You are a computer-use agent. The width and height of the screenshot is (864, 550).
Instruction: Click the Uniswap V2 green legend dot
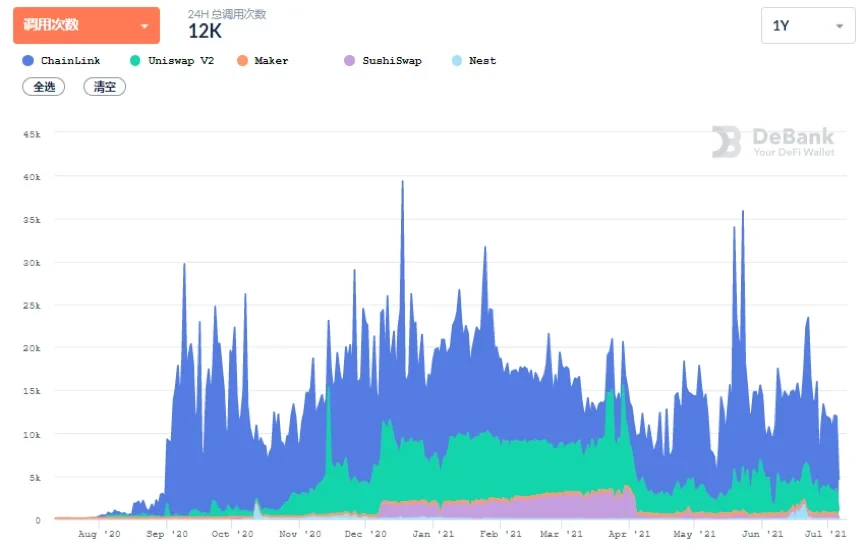[136, 61]
